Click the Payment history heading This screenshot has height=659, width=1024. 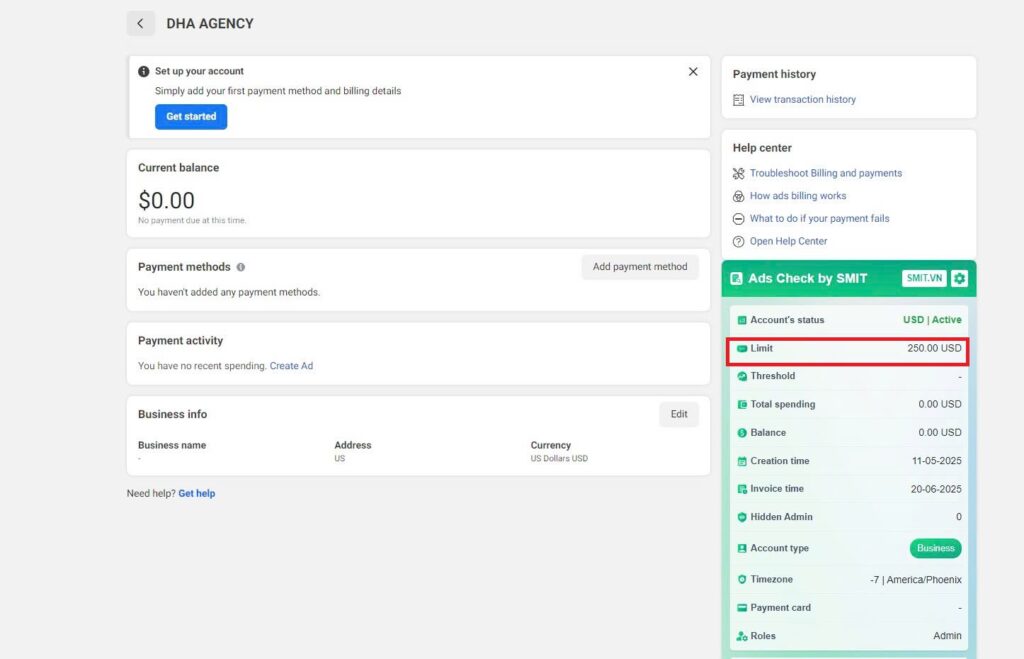pyautogui.click(x=774, y=74)
